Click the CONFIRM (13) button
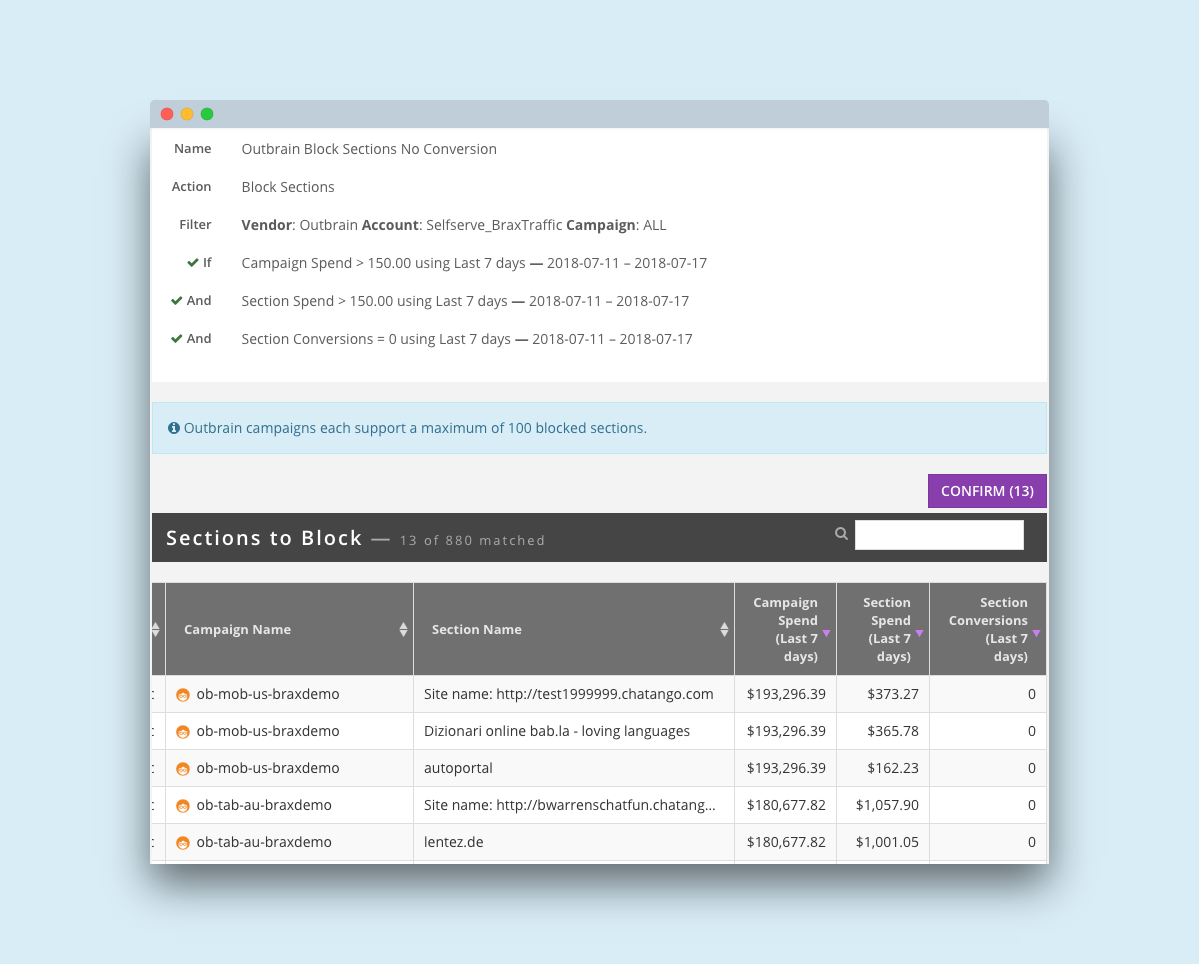The width and height of the screenshot is (1199, 964). [x=986, y=491]
